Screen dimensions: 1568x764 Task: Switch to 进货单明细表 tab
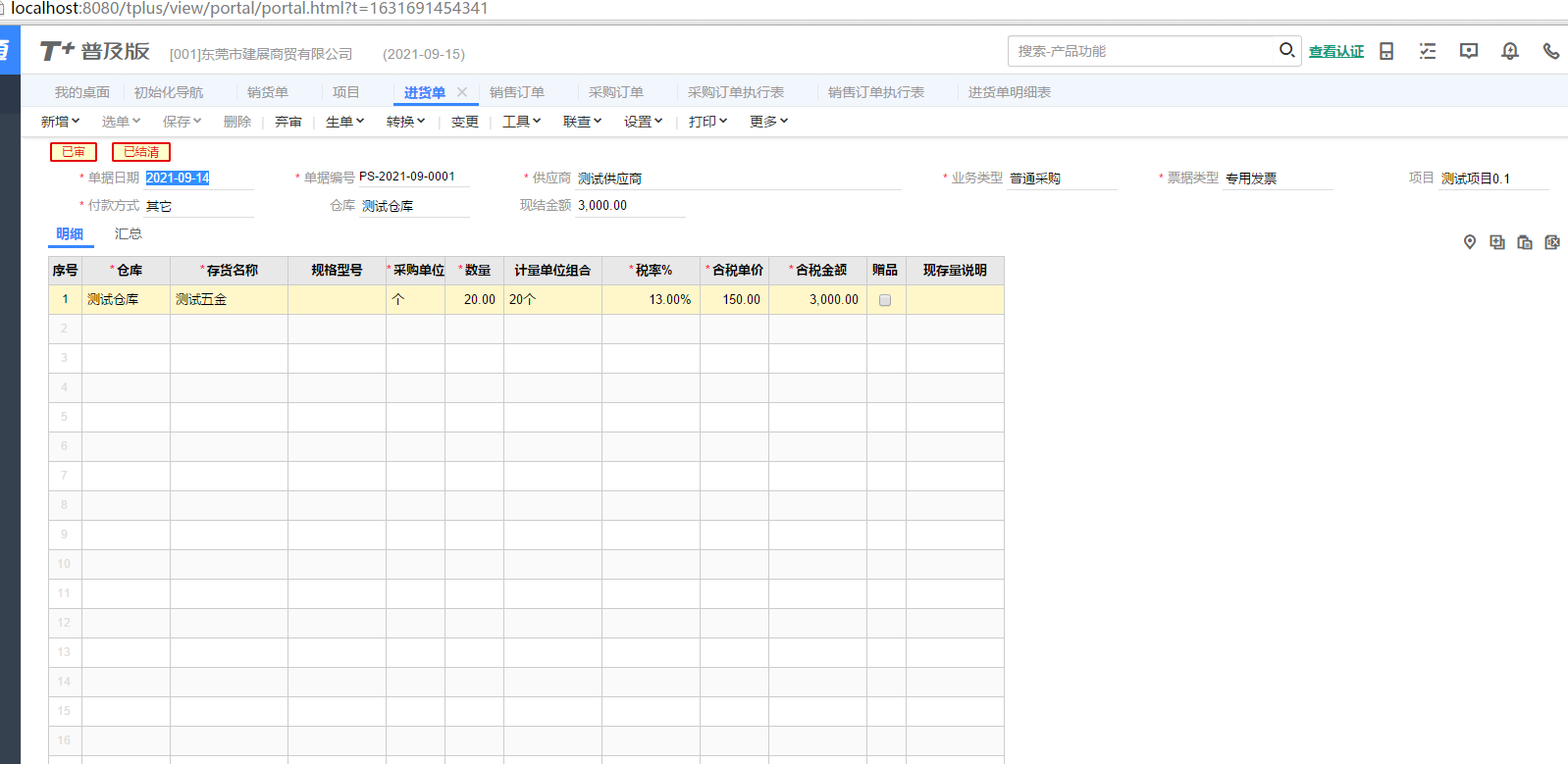coord(1010,92)
